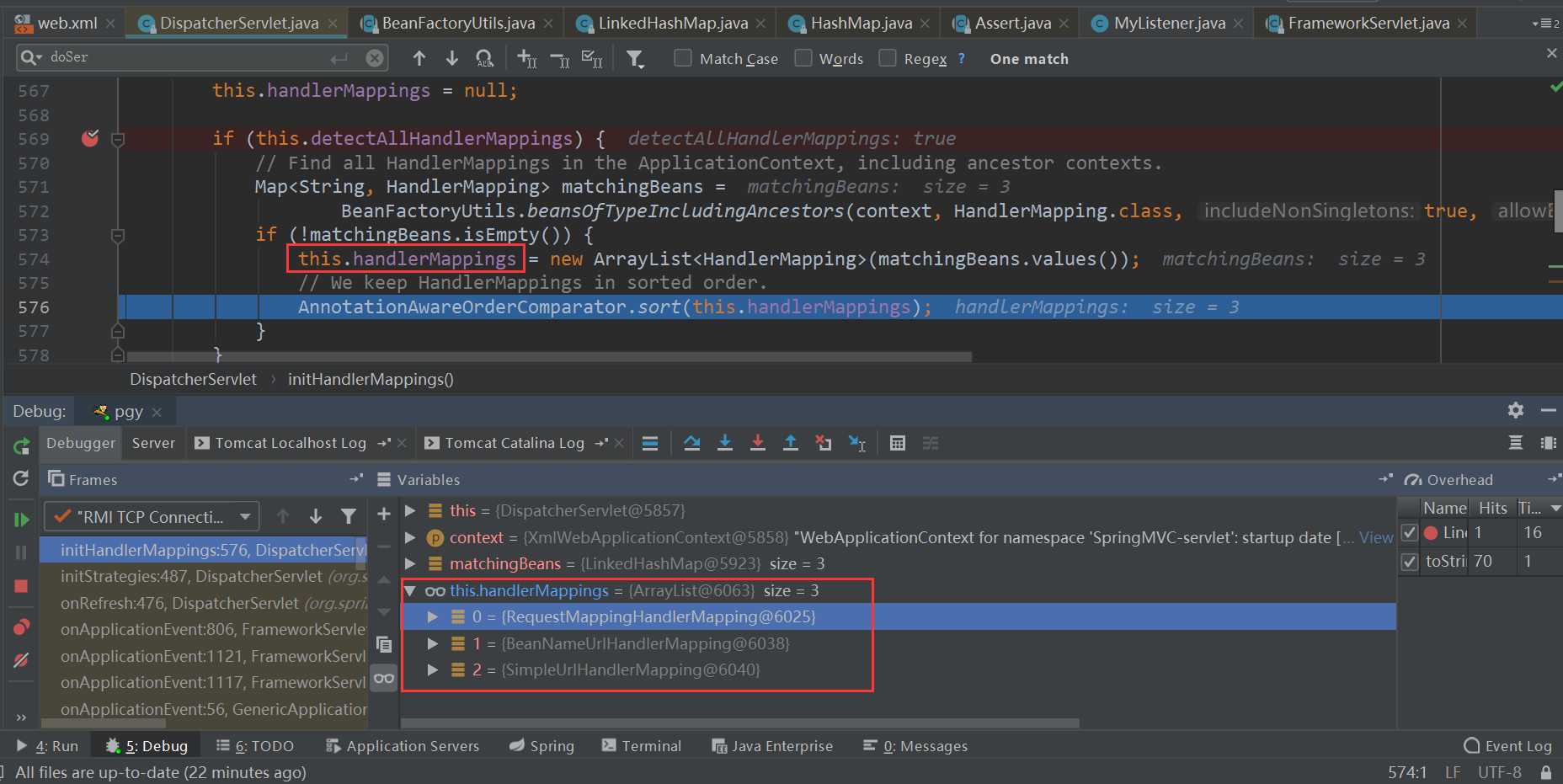The image size is (1563, 784).
Task: Go to previous search occurrence arrow
Action: pos(419,58)
